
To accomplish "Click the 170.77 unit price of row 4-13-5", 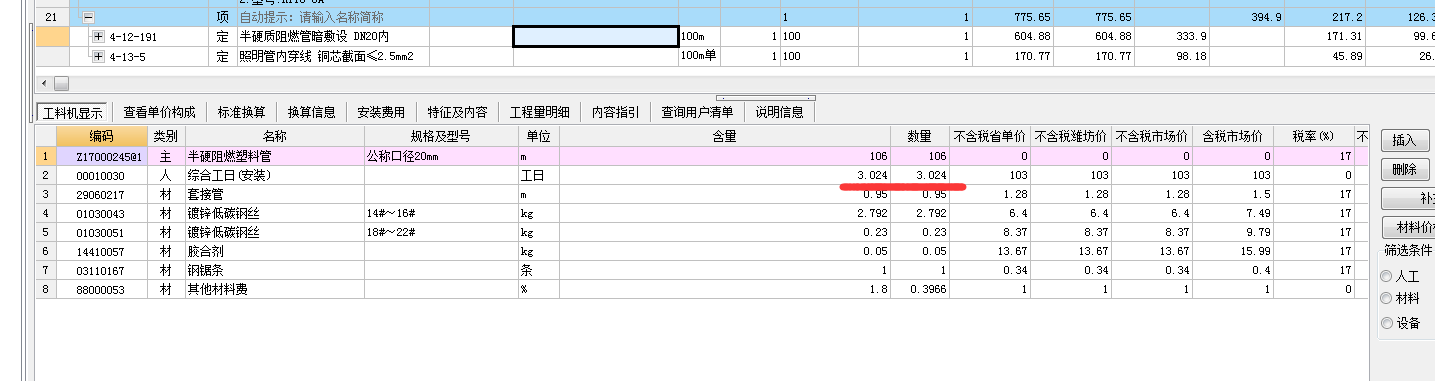I will 1013,56.
